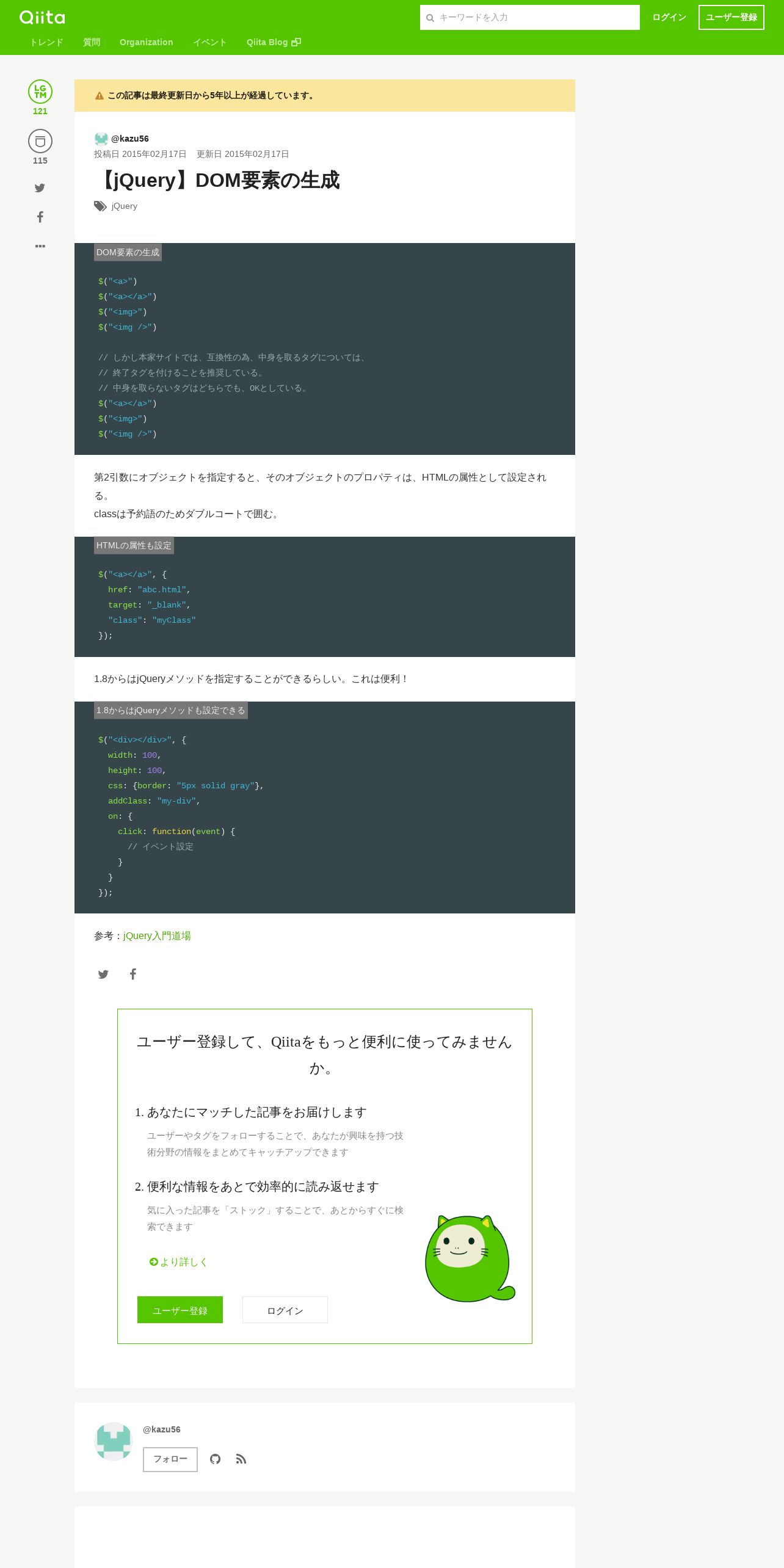Click the LGTM count 121
This screenshot has height=1568, width=784.
pyautogui.click(x=40, y=111)
